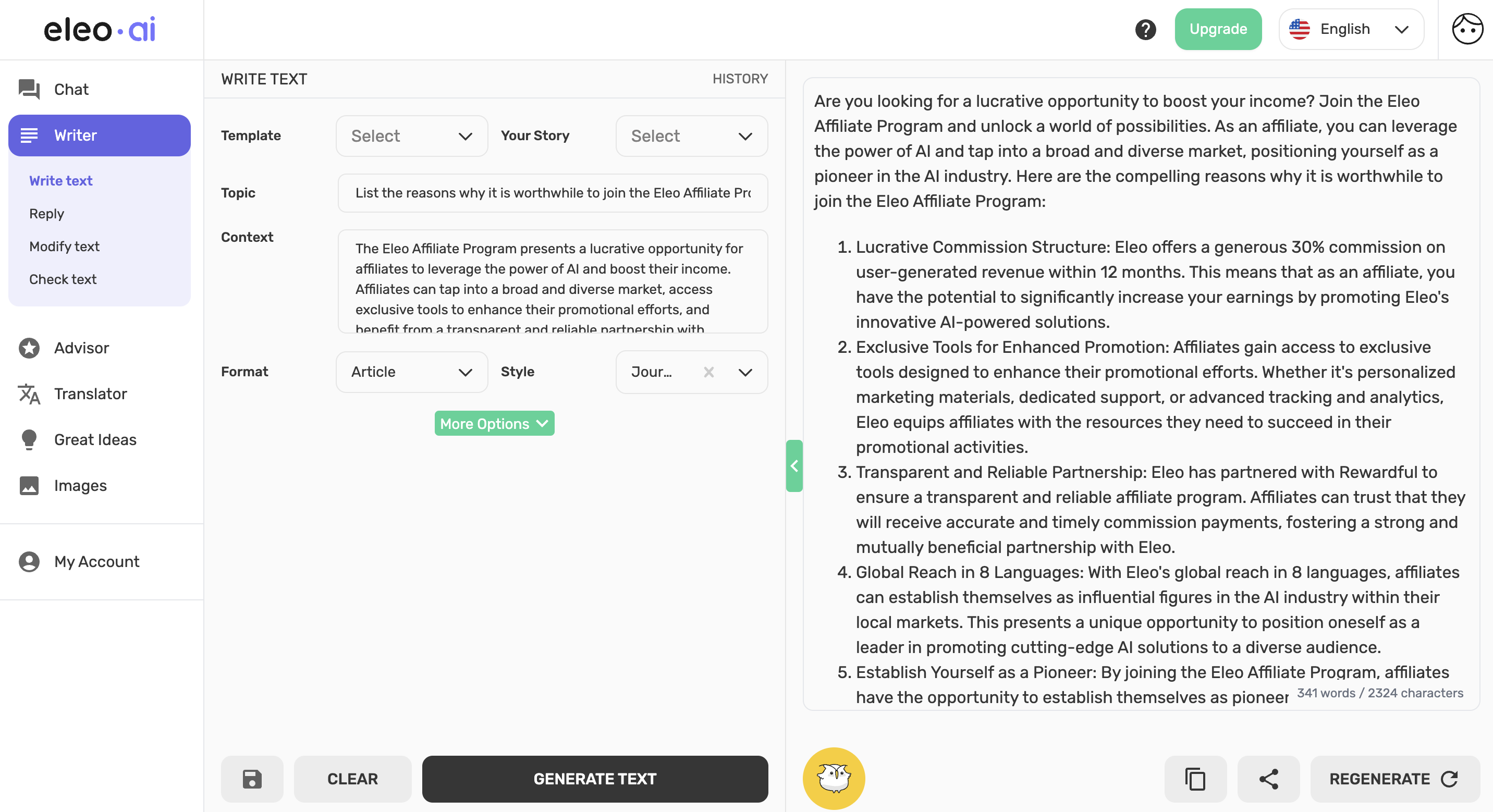Expand the More Options section

pyautogui.click(x=494, y=423)
